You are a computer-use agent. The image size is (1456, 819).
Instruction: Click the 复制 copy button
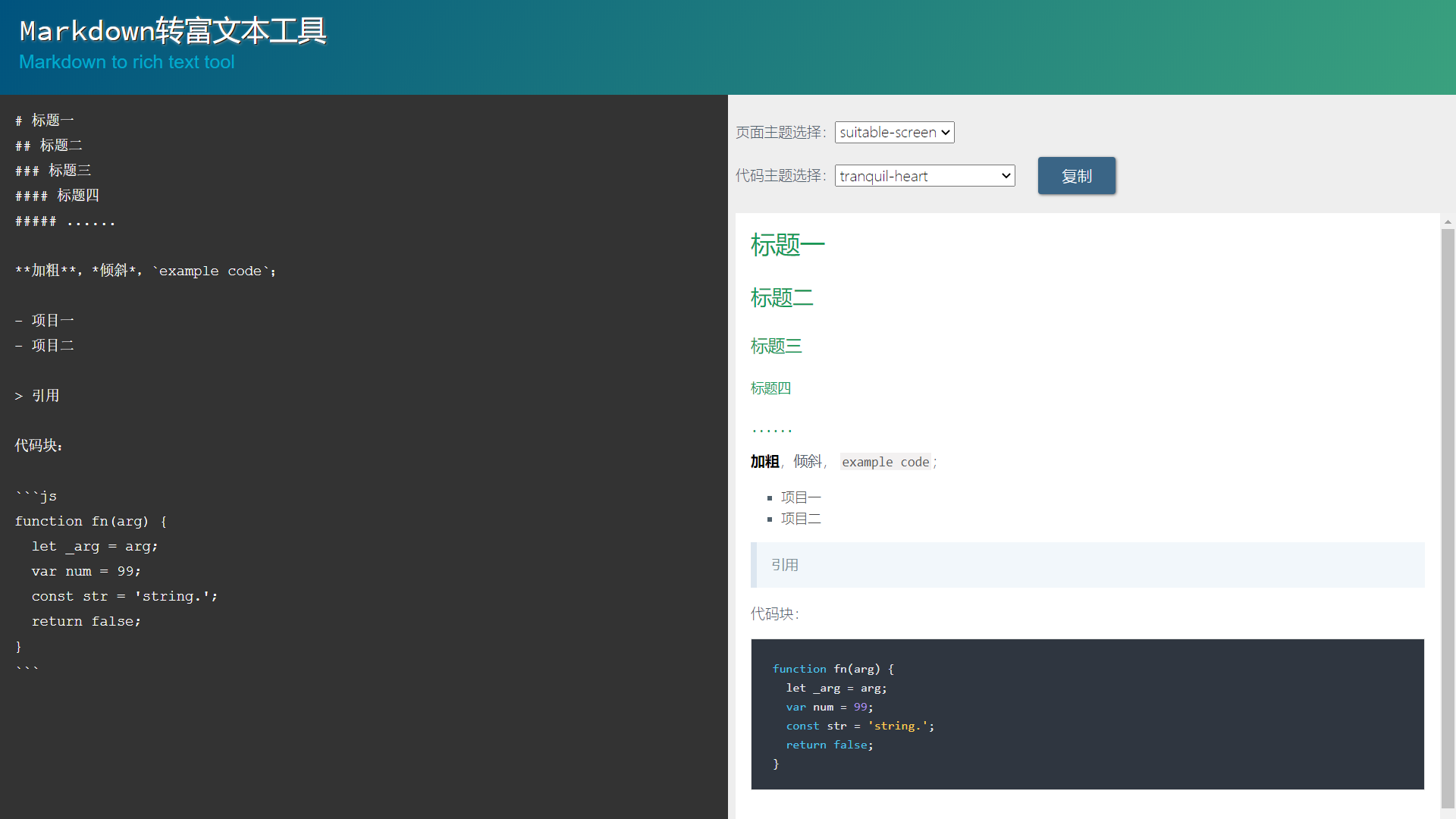point(1076,176)
